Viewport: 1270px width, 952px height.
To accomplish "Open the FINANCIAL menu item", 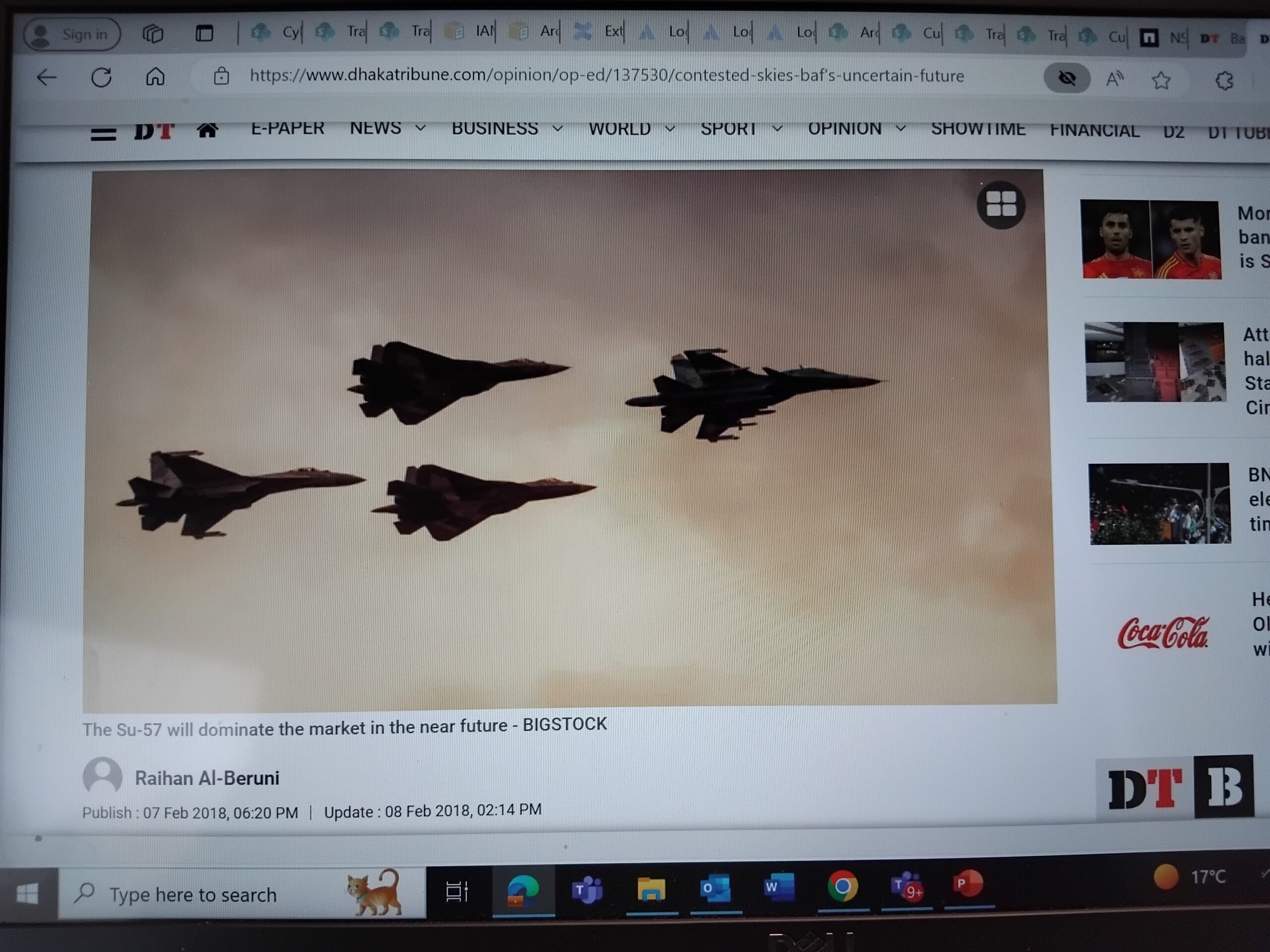I will 1095,131.
